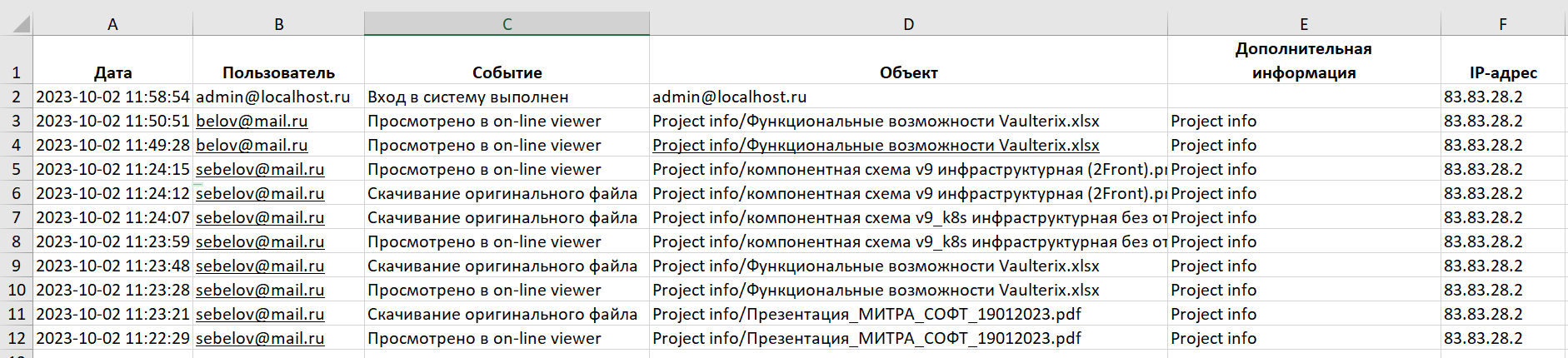The height and width of the screenshot is (358, 1568).
Task: Click the "IP-адрес" header cell
Action: pyautogui.click(x=1502, y=72)
